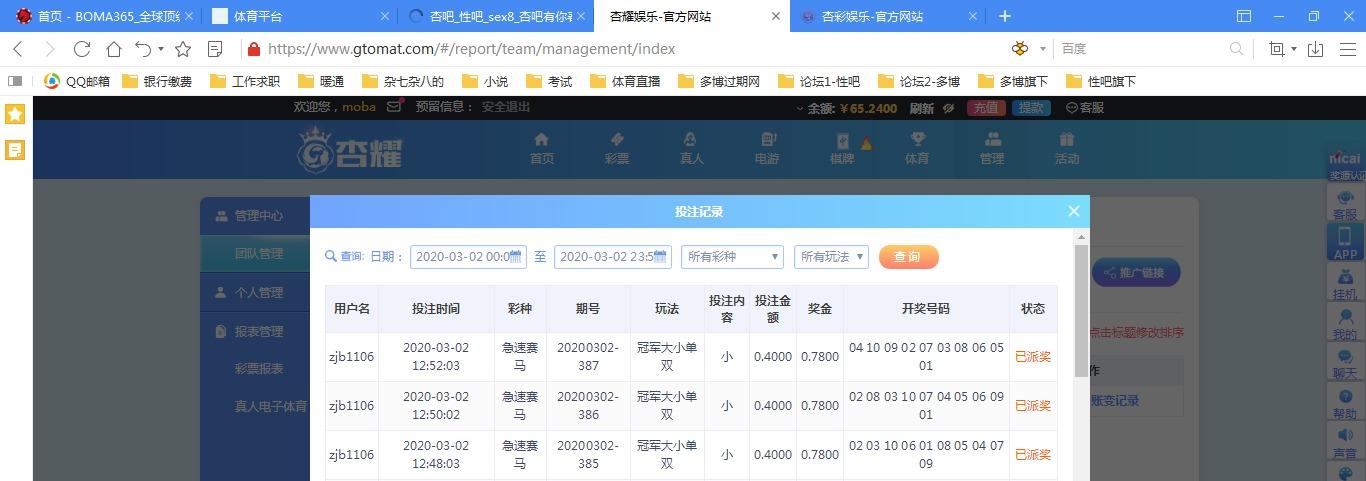Viewport: 1366px width, 481px height.
Task: Click the 充值 recharge button
Action: point(985,108)
